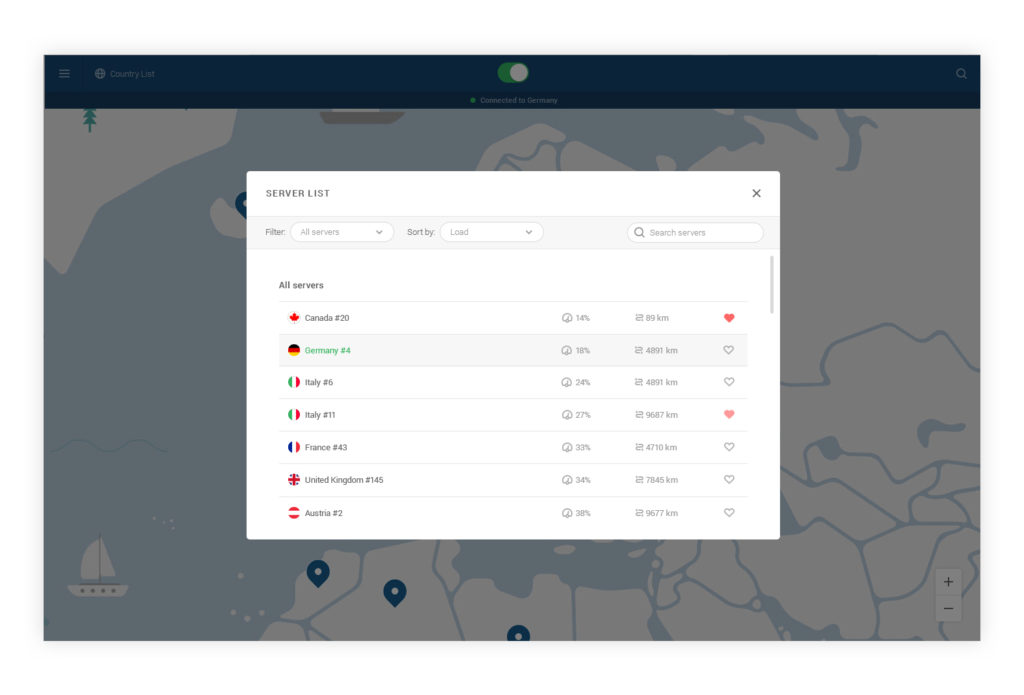This screenshot has width=1024, height=695.
Task: Click the France flag icon
Action: click(294, 447)
